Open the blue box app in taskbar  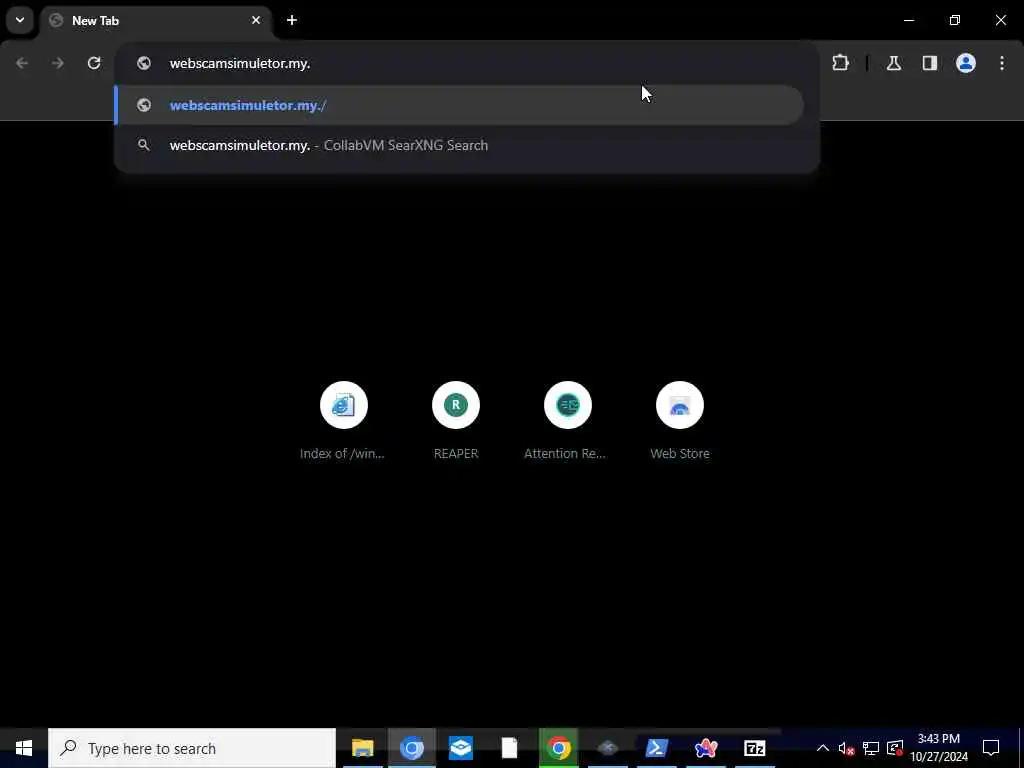coord(461,748)
